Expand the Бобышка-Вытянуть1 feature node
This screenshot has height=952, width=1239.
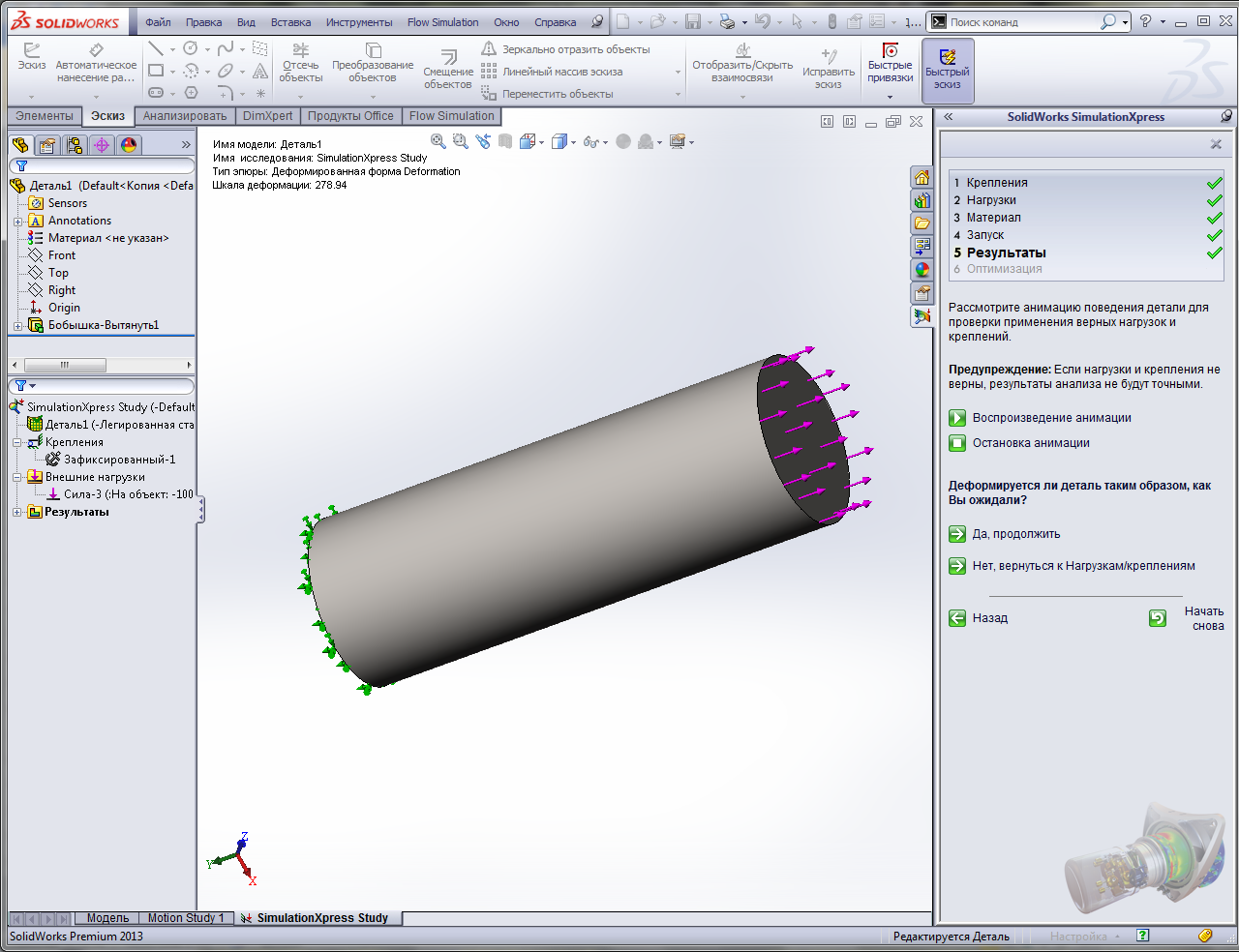pyautogui.click(x=17, y=326)
